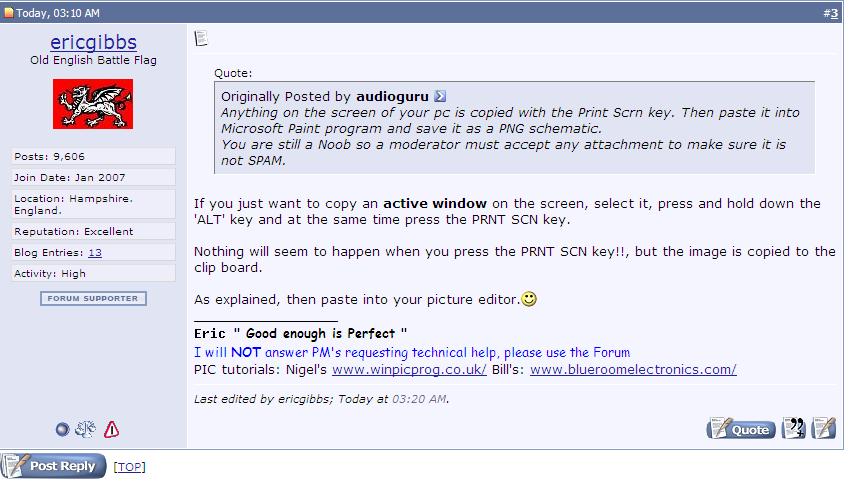Open the www.winpicprog.co.uk link
Image resolution: width=850 pixels, height=491 pixels.
pos(409,370)
